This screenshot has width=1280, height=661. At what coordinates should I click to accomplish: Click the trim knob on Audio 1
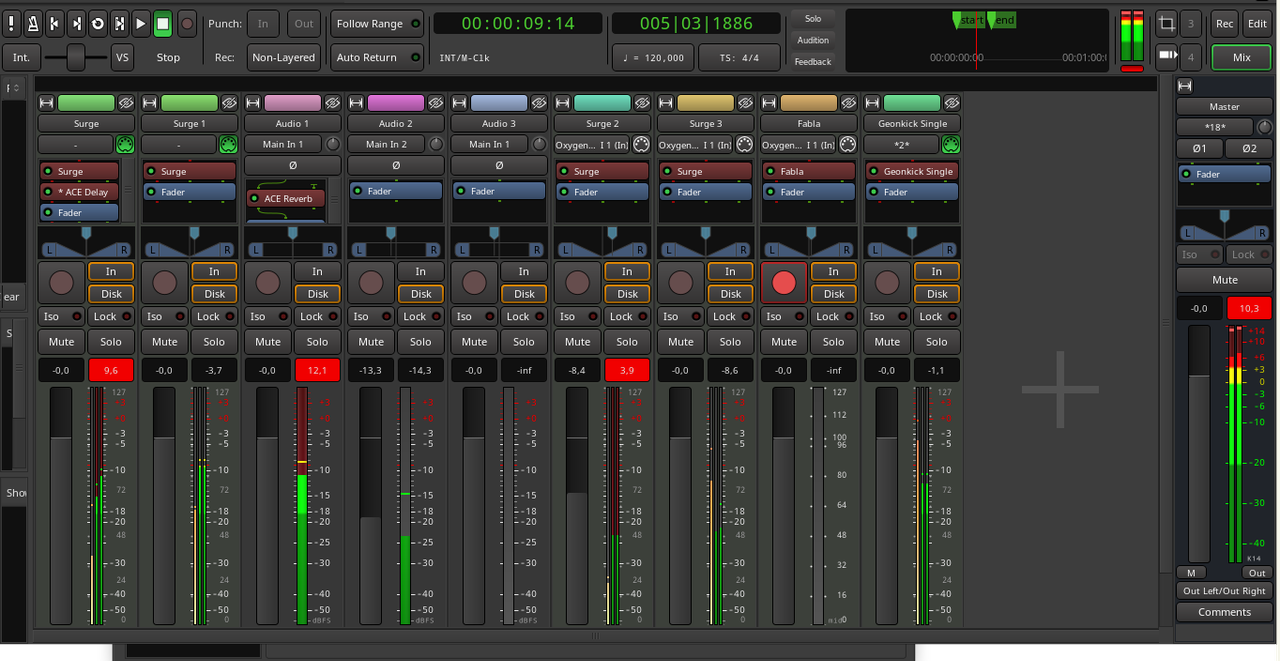tap(332, 144)
